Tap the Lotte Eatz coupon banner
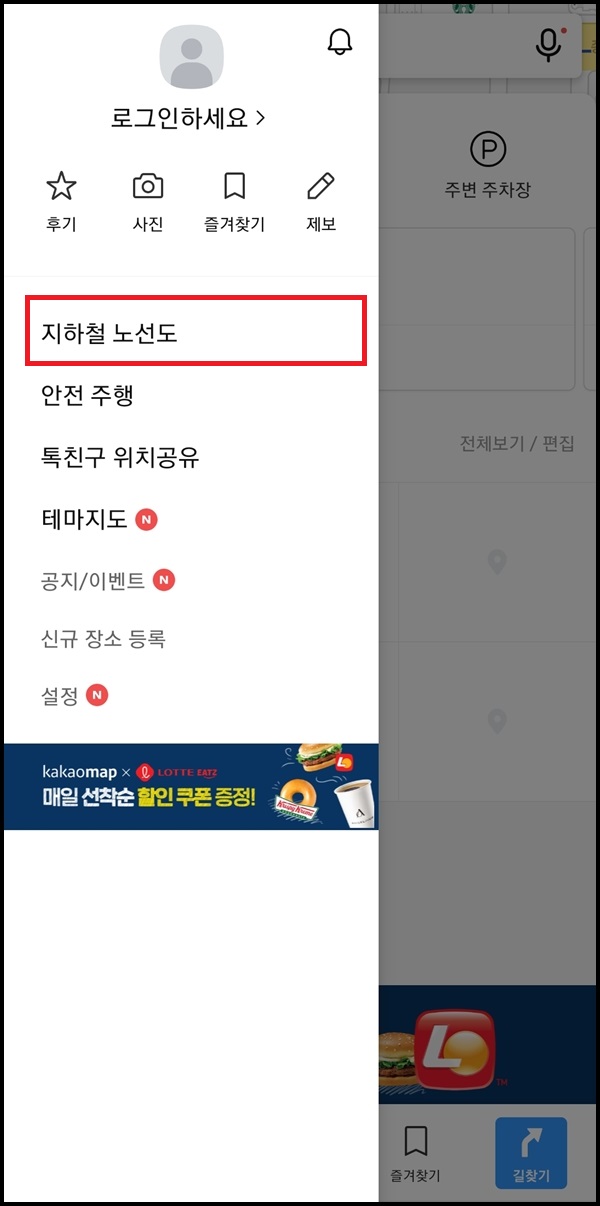 [x=191, y=786]
